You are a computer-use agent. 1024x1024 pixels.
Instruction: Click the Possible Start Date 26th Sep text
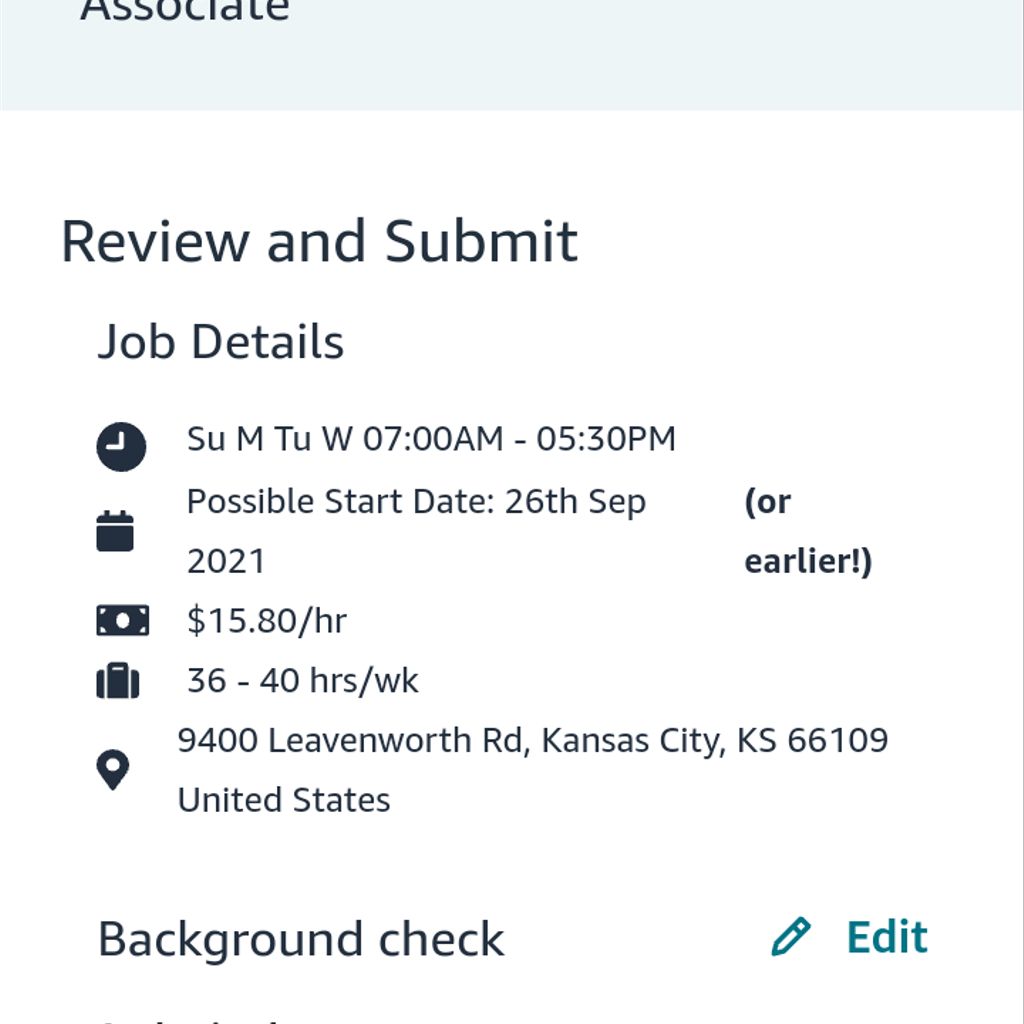[x=416, y=502]
